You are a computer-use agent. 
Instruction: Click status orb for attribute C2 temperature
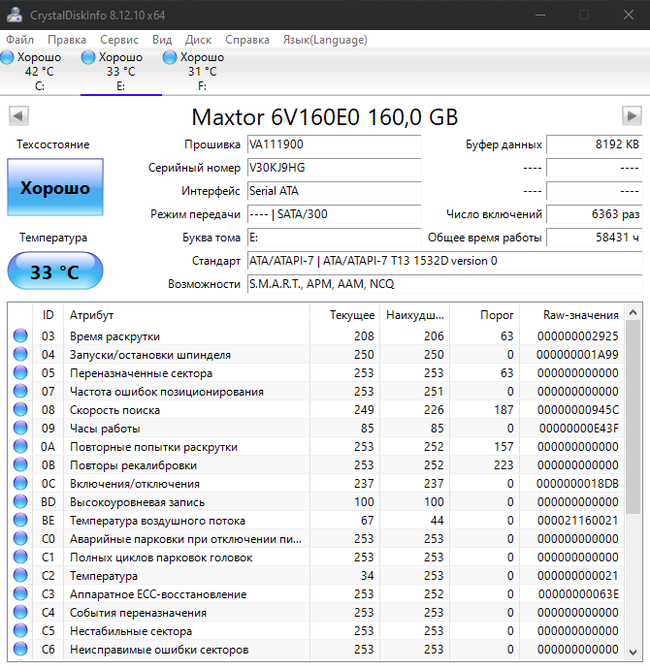pos(20,576)
